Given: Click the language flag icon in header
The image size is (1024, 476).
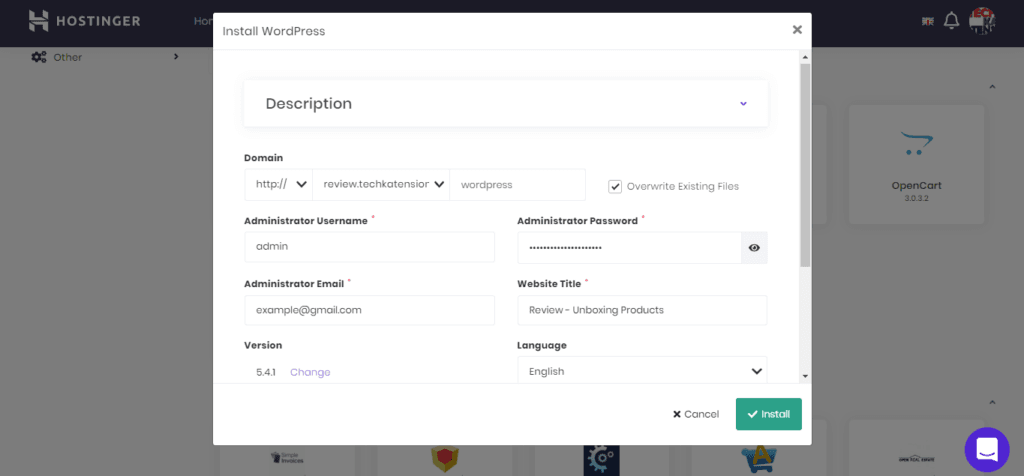Looking at the screenshot, I should point(928,22).
